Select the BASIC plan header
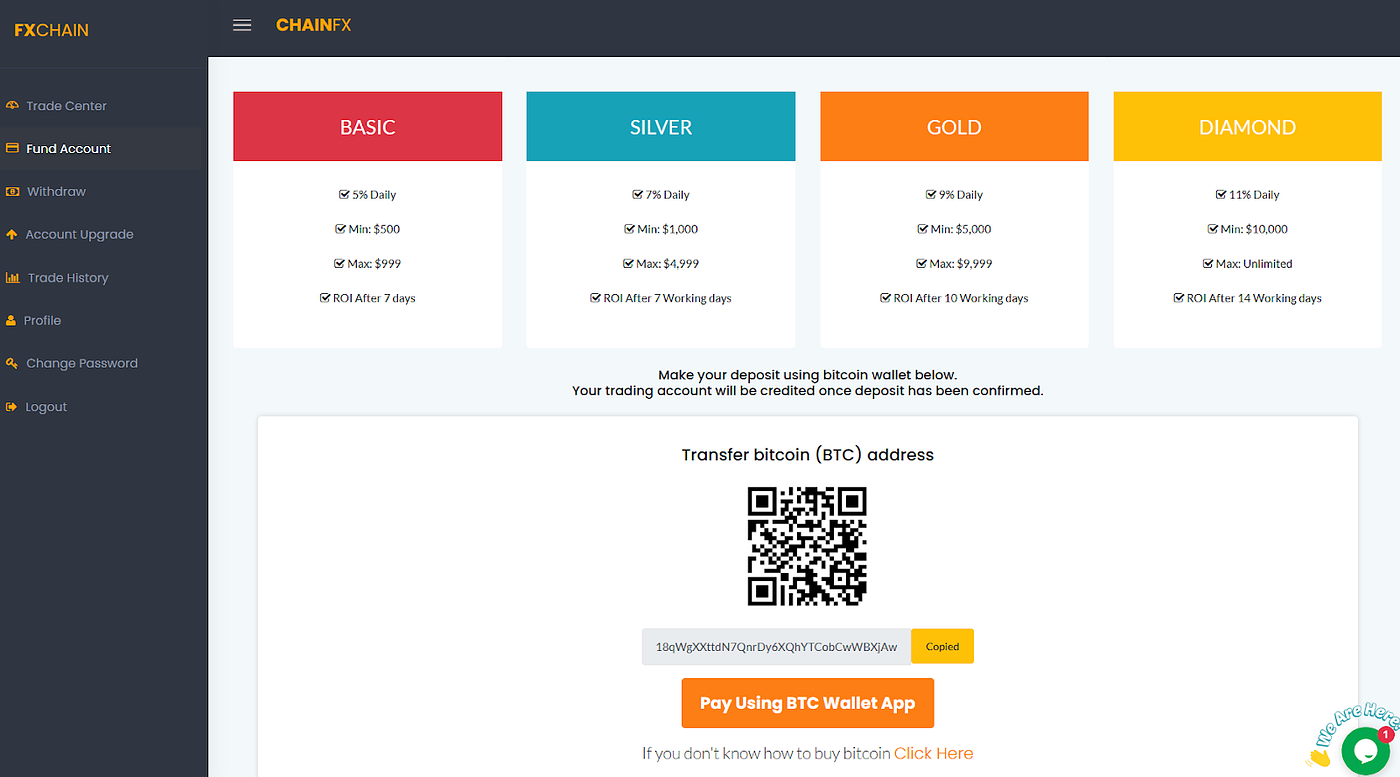Viewport: 1400px width, 777px height. pos(368,126)
